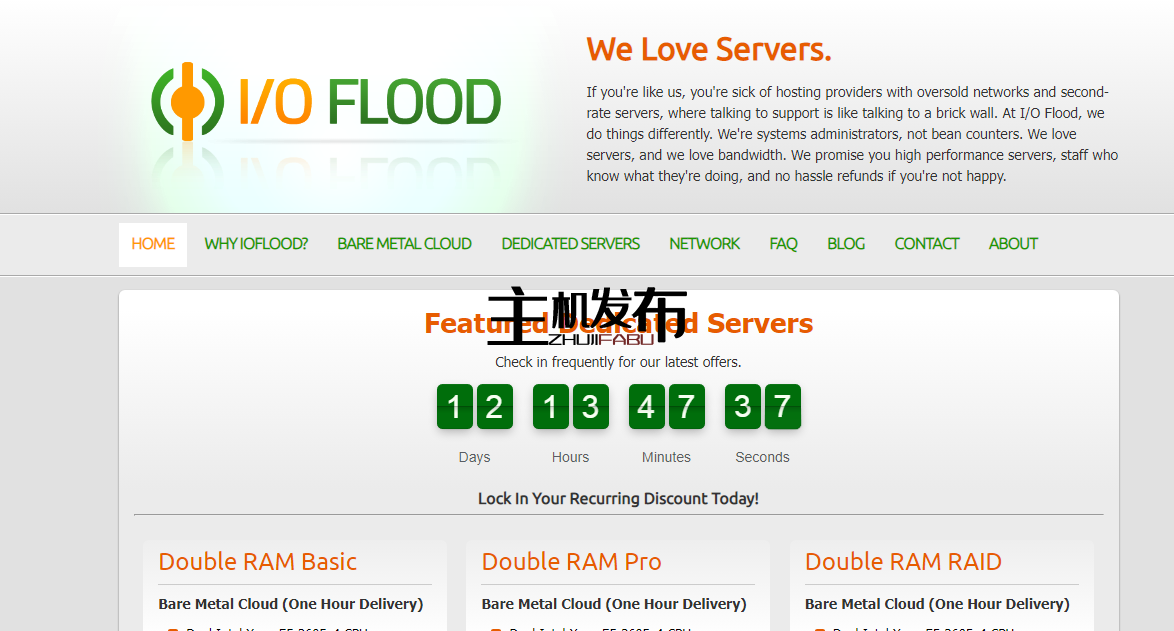Select DEDICATED SERVERS from the navigation bar
The height and width of the screenshot is (631, 1174).
point(570,244)
